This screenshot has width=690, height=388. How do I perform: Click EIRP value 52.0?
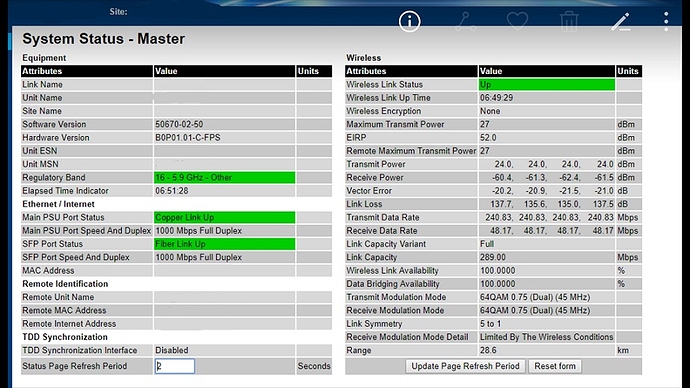pyautogui.click(x=488, y=138)
